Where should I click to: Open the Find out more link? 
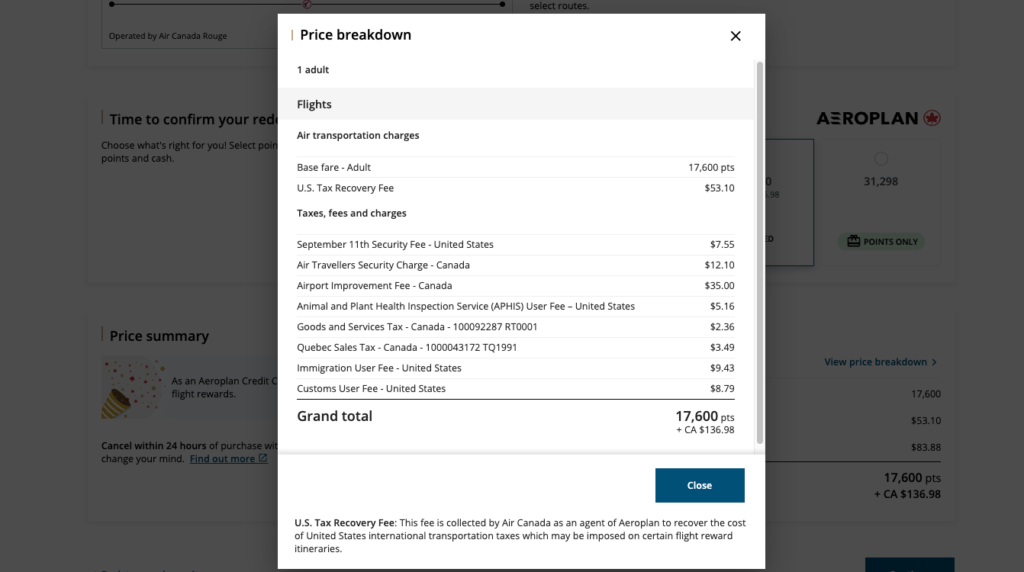[222, 459]
